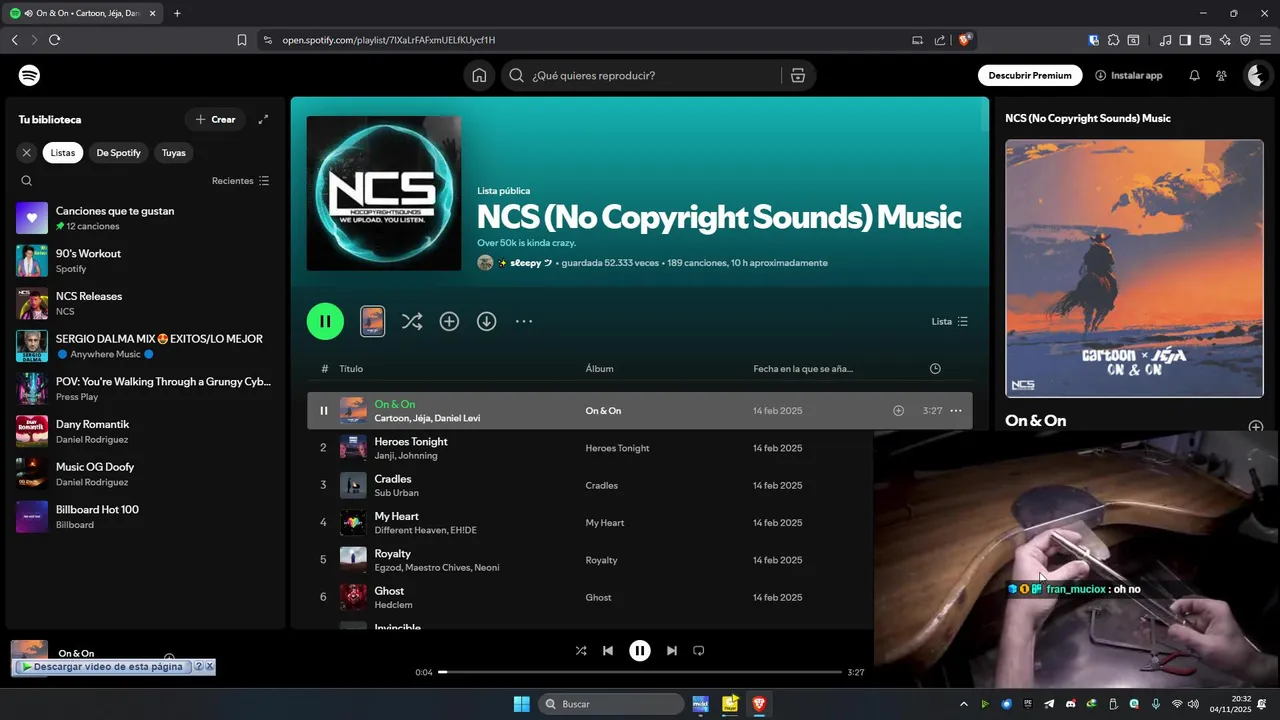This screenshot has height=720, width=1280.
Task: Toggle the De Spotify filter chip
Action: click(x=118, y=153)
